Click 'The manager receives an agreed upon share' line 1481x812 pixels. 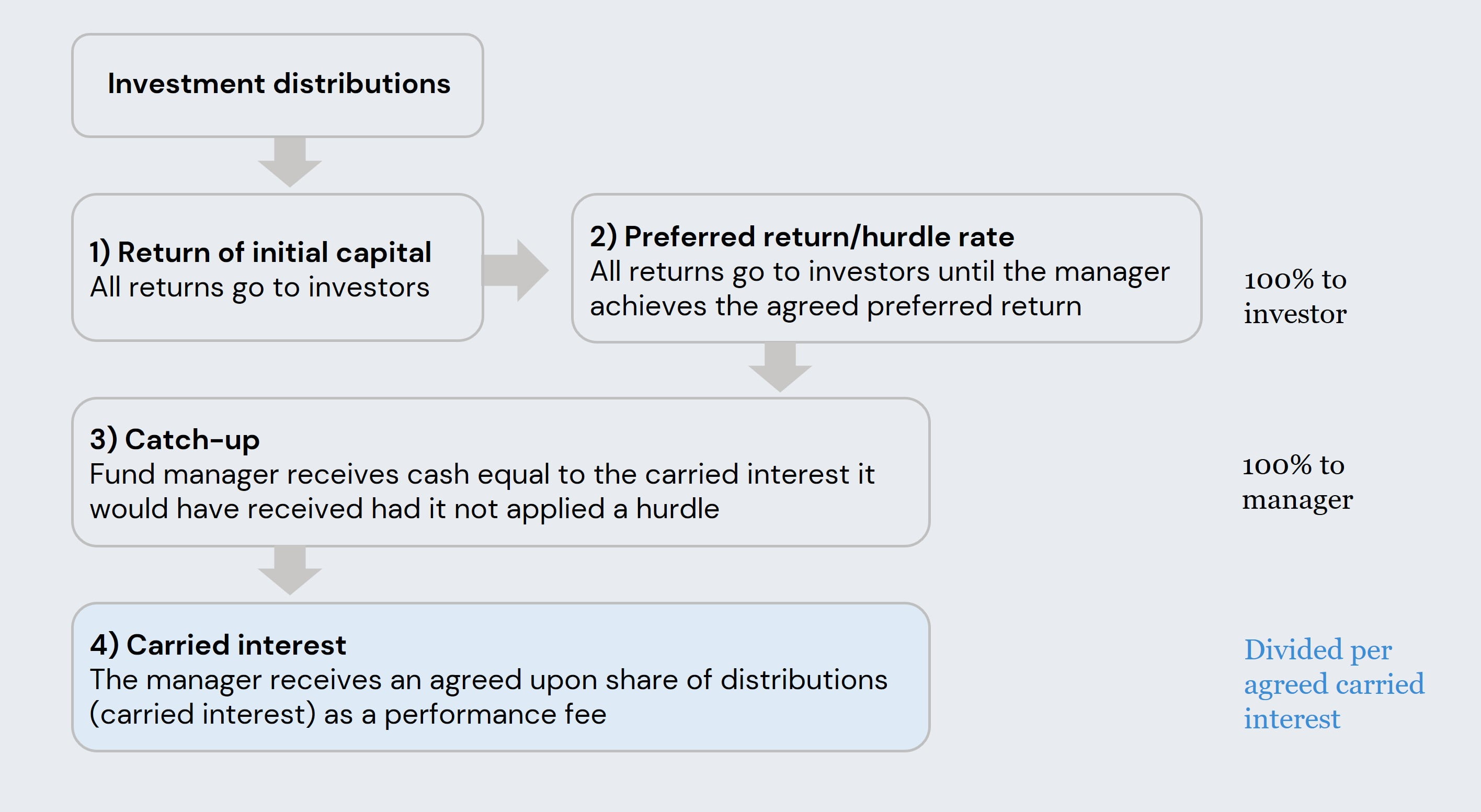pos(488,680)
